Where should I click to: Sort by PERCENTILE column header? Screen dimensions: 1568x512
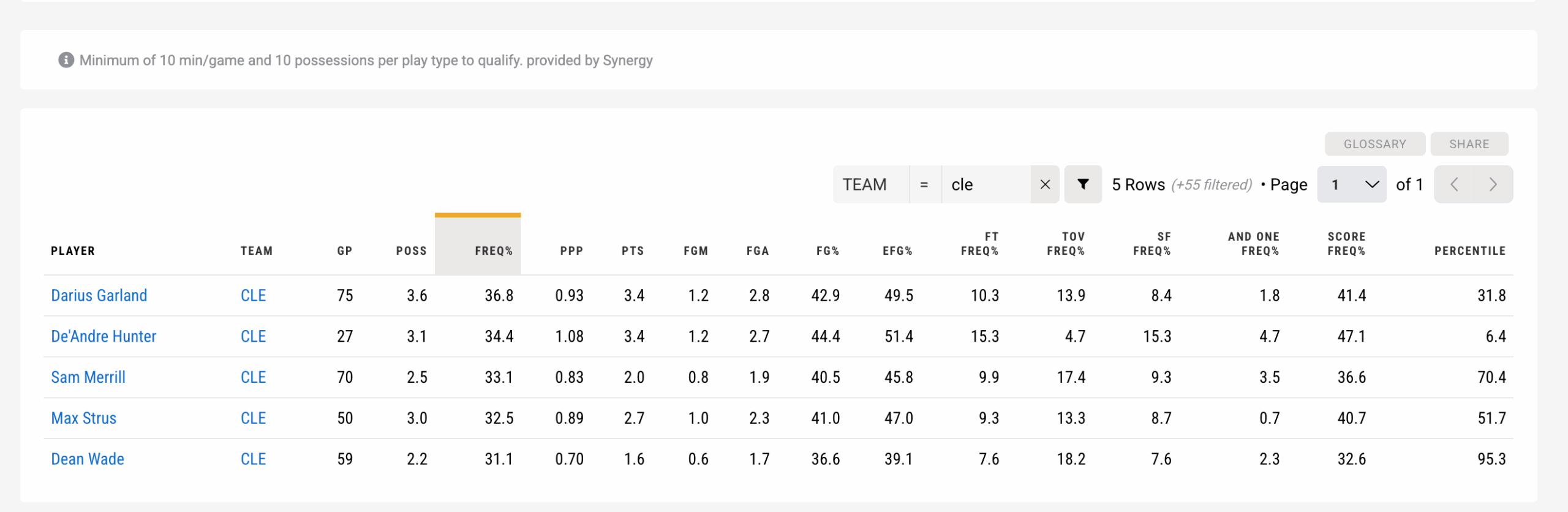pyautogui.click(x=1469, y=250)
